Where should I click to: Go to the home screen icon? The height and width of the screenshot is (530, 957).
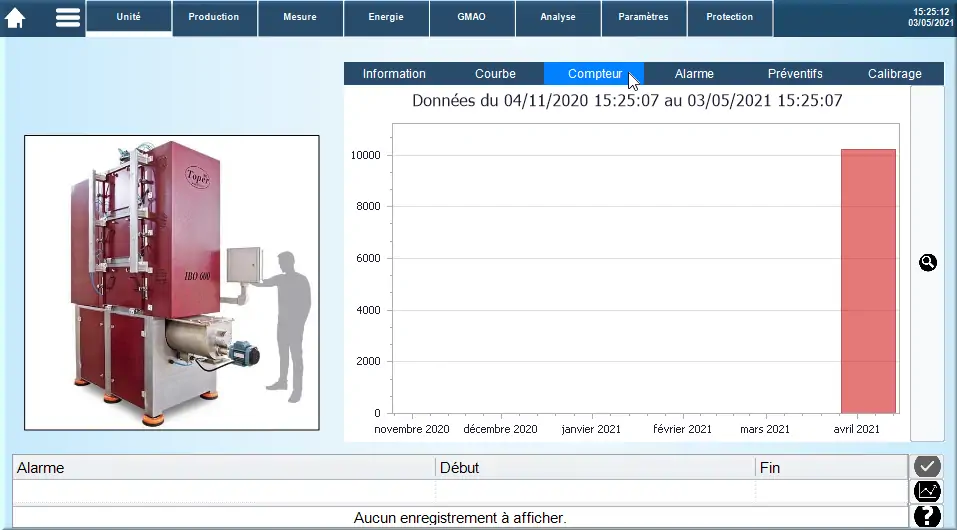click(x=15, y=18)
